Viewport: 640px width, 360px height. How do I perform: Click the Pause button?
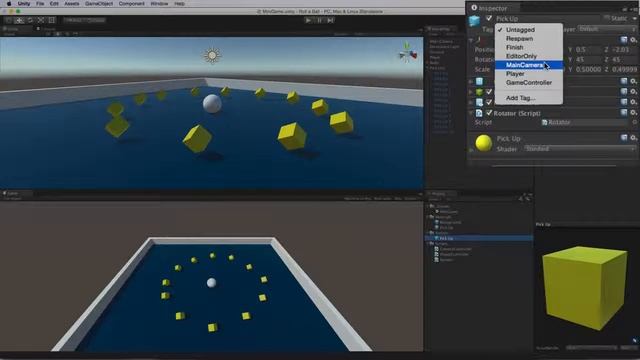(x=320, y=20)
